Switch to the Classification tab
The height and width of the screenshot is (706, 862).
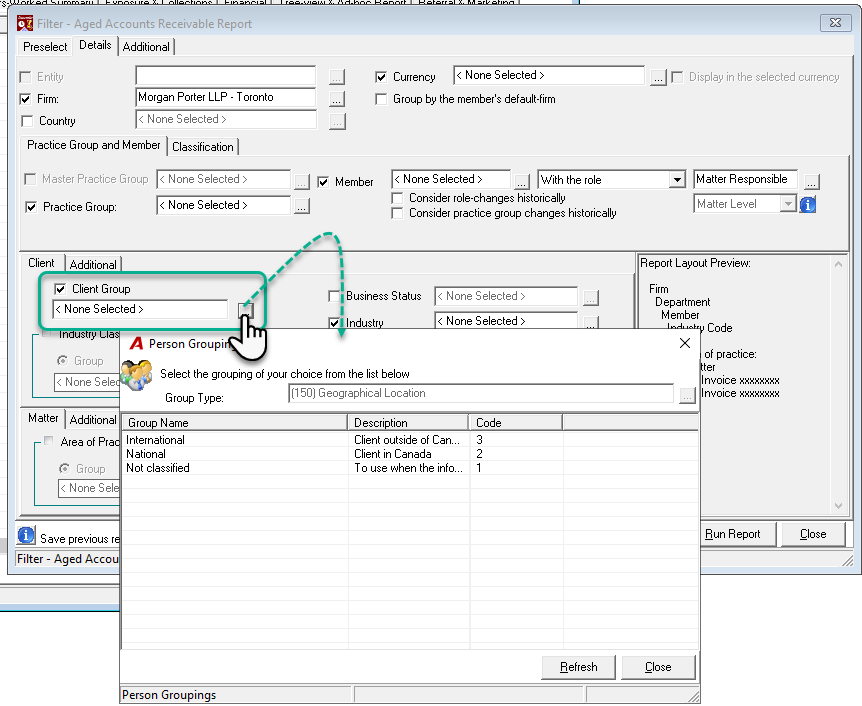coord(203,147)
